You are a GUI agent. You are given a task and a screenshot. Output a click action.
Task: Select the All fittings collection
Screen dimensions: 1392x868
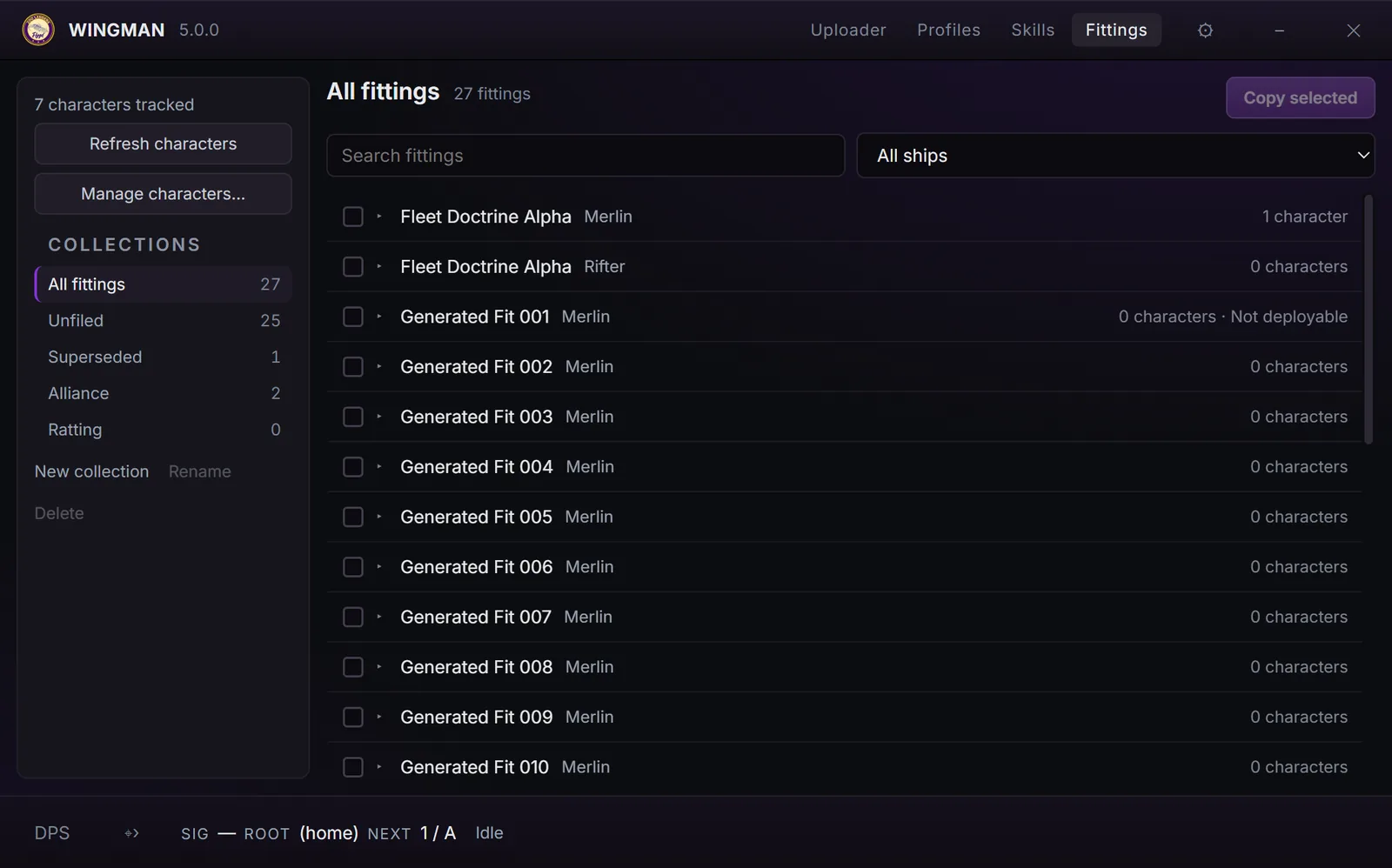pos(163,284)
